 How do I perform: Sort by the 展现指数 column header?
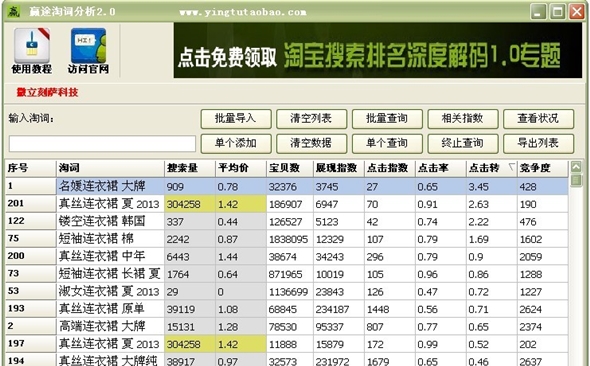tap(339, 168)
